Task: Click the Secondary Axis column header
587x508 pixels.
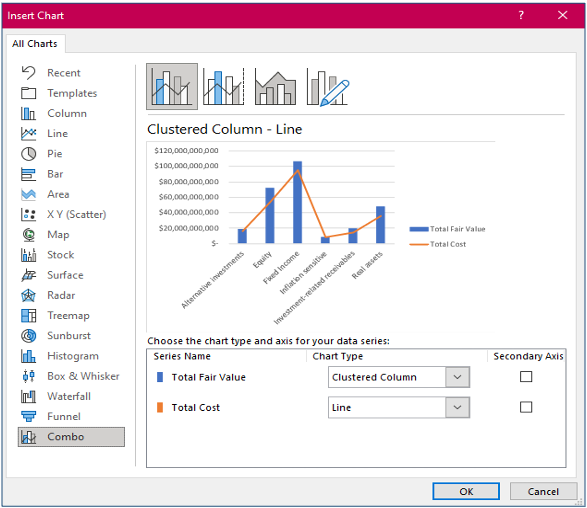Action: click(528, 356)
